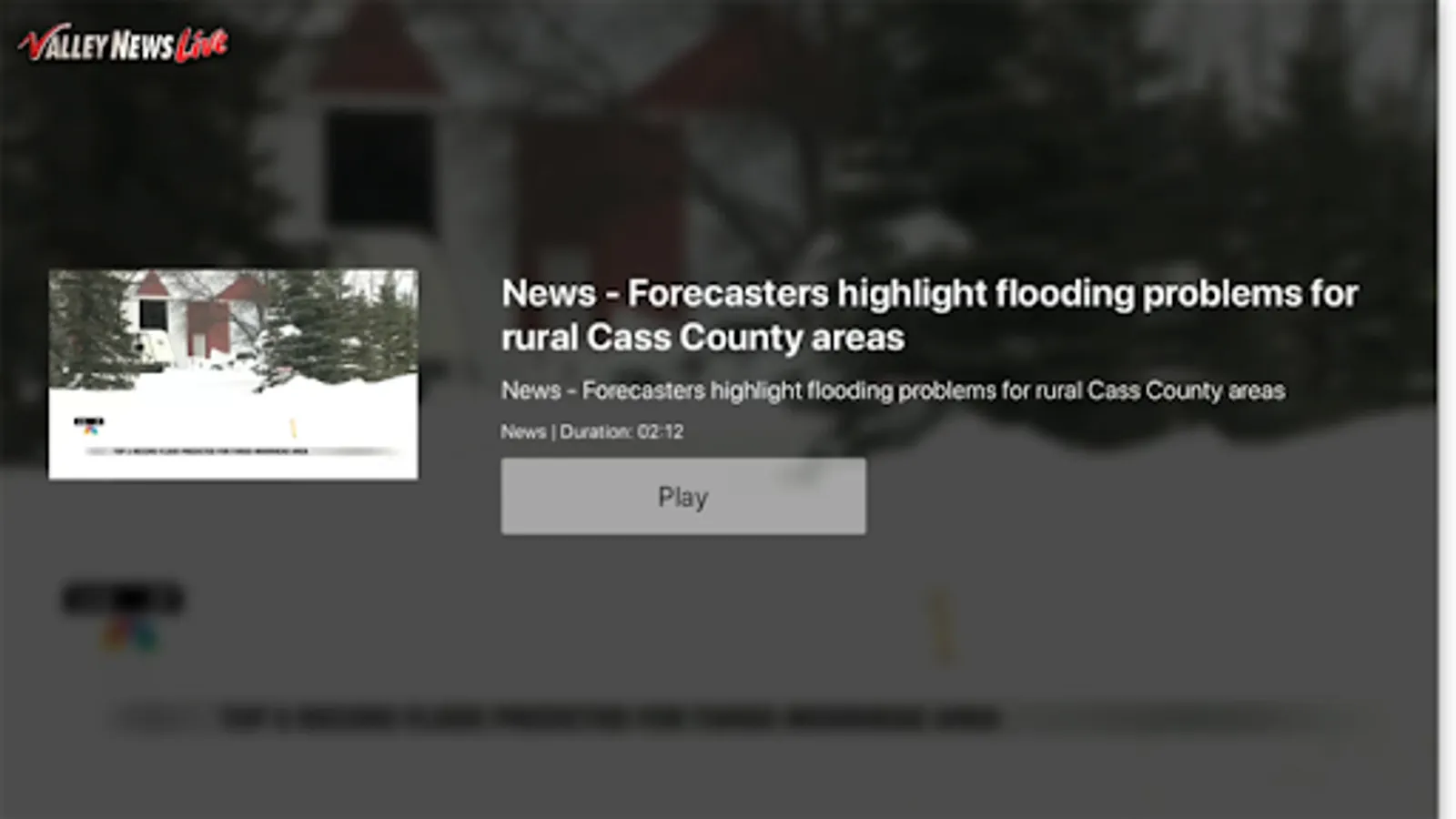
Task: Click the blurred black station bar above the peacock logo
Action: click(123, 600)
